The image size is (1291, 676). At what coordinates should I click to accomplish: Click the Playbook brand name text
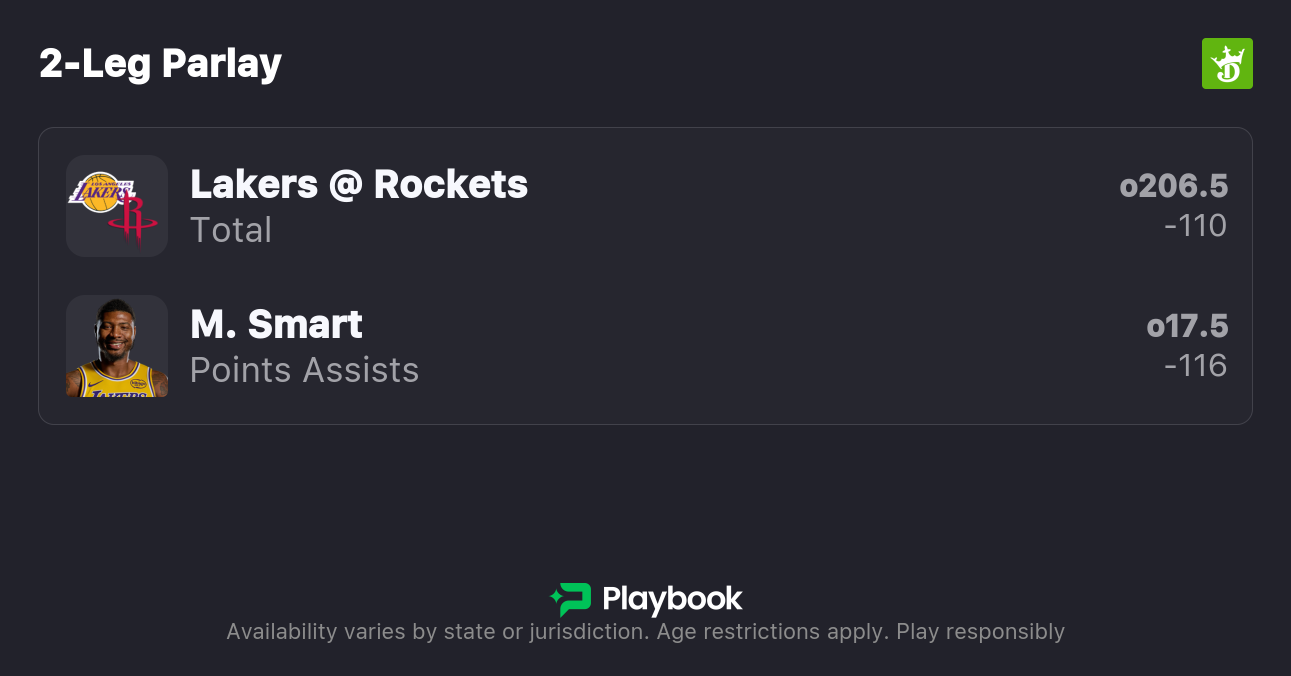pos(672,599)
